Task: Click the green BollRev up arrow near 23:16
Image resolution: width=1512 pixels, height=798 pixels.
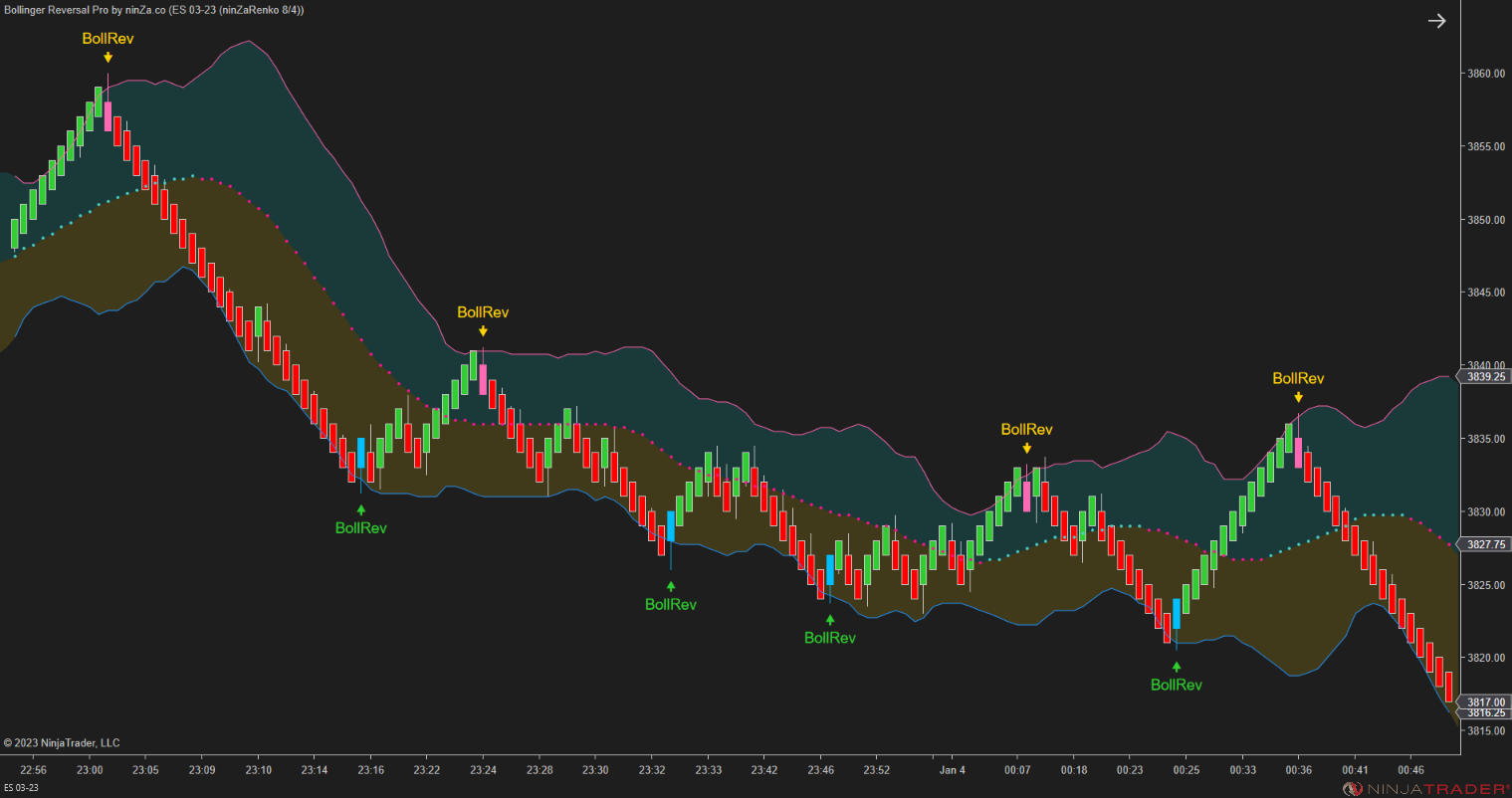Action: (x=360, y=508)
